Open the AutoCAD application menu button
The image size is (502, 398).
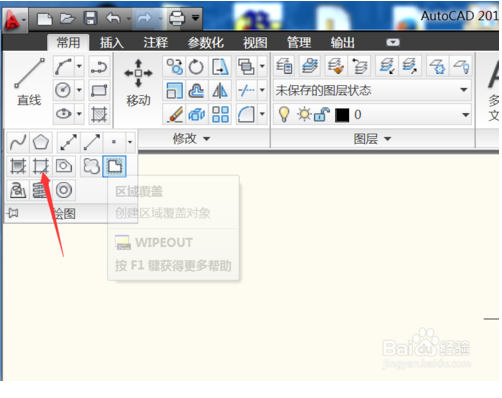[x=14, y=20]
